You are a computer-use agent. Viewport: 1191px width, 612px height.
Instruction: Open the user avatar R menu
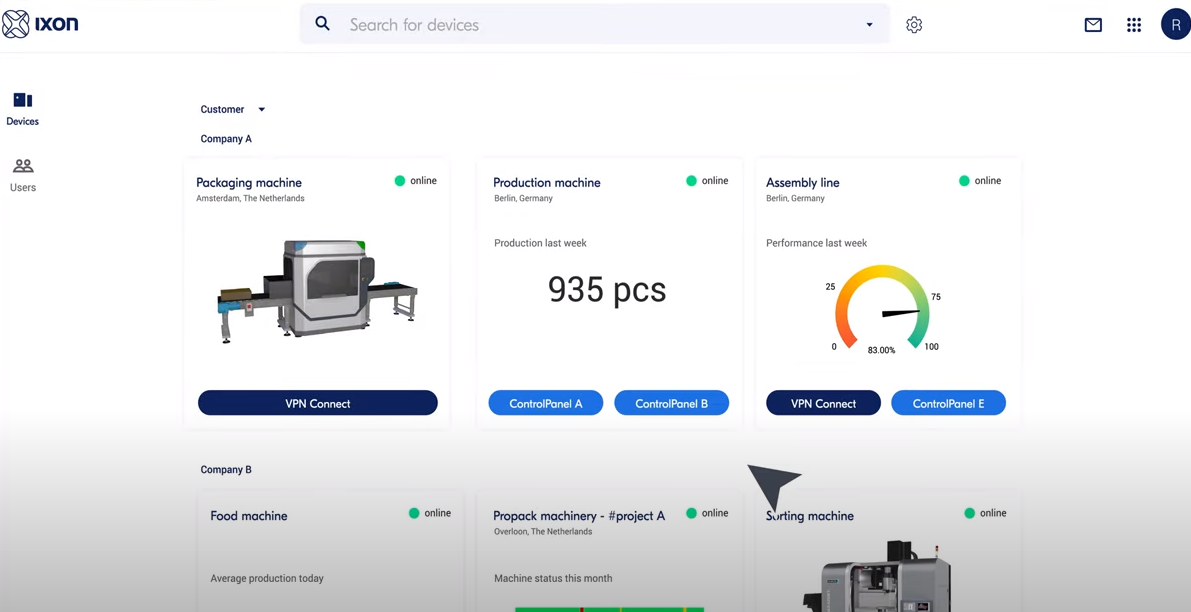[1176, 24]
